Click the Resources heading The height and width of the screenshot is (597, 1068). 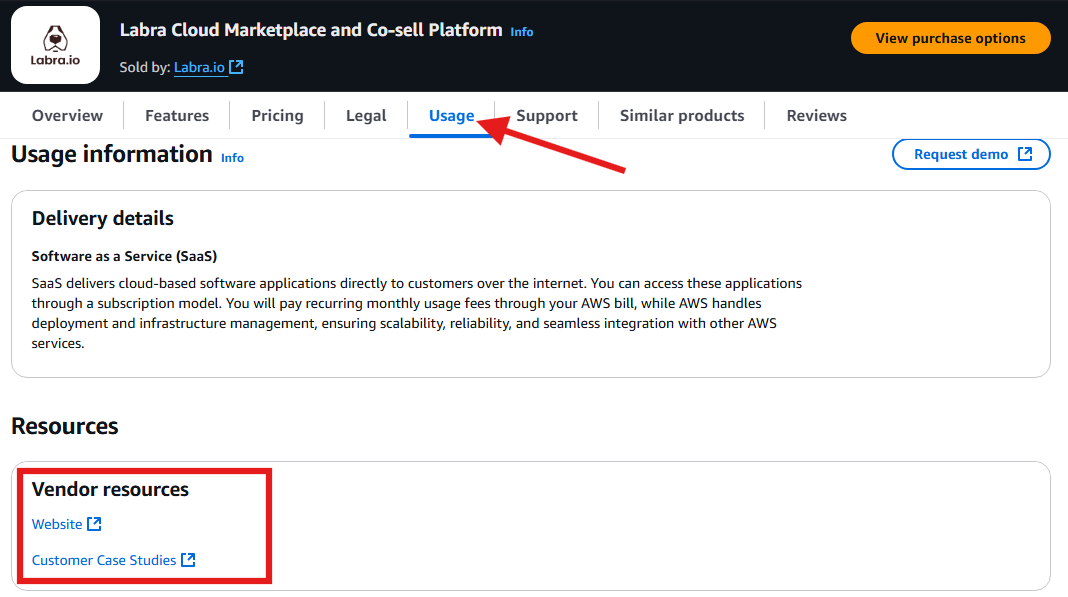[65, 426]
